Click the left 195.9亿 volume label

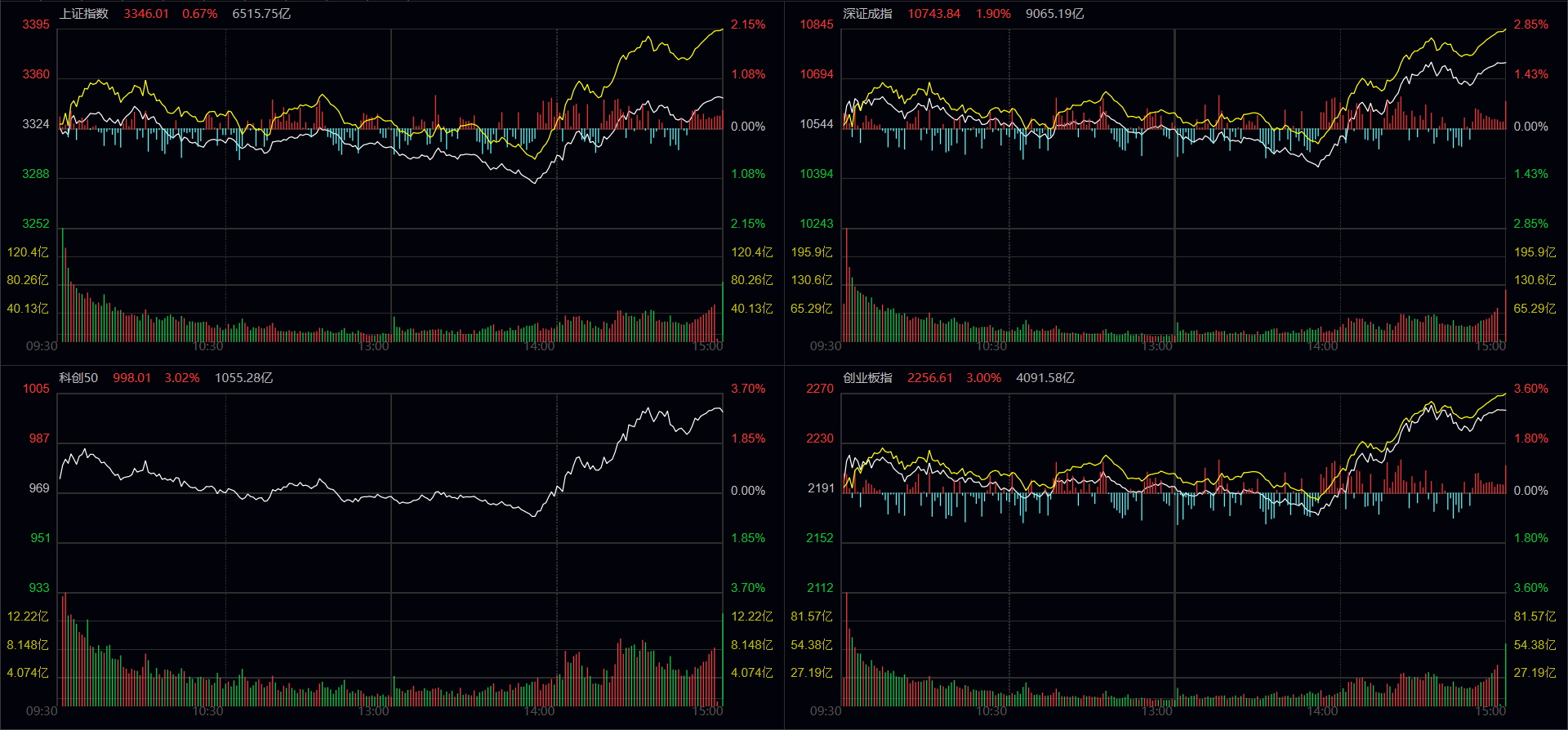pos(812,252)
